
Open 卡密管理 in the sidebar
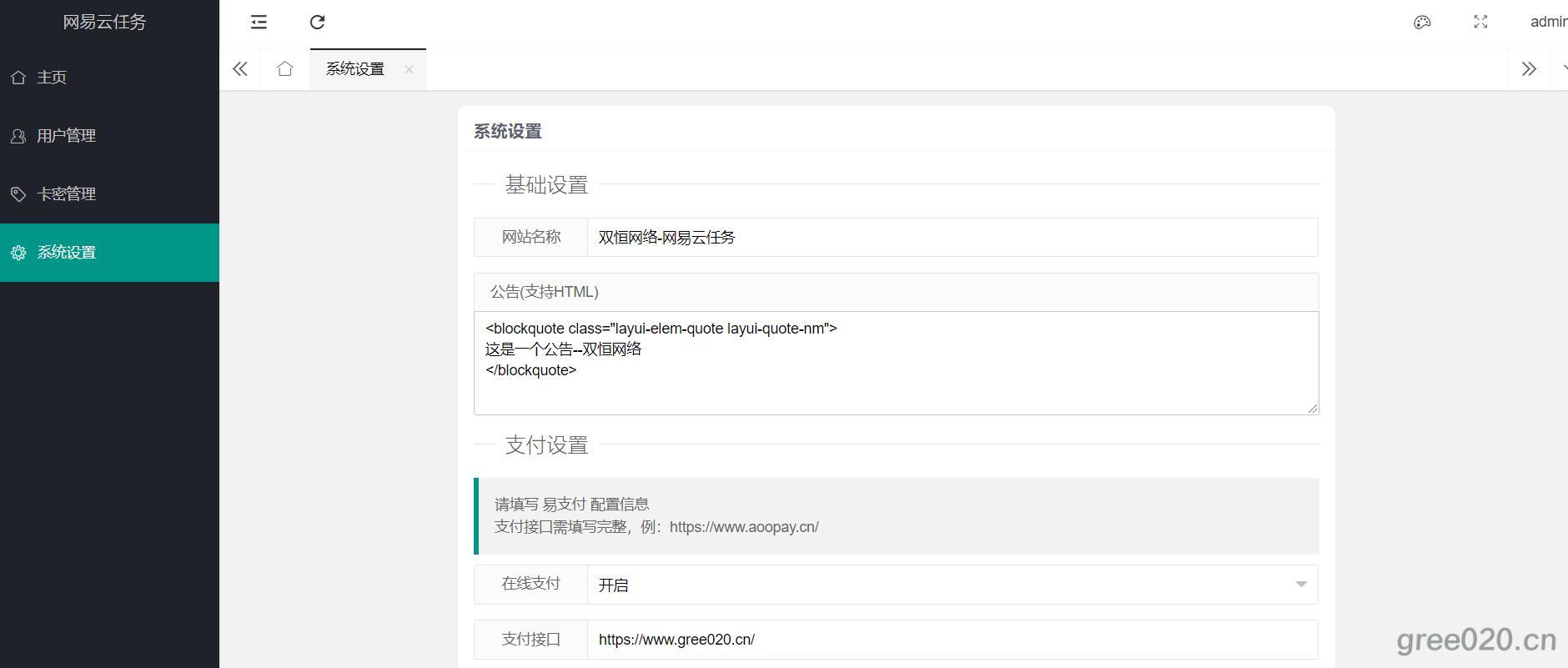pos(66,194)
